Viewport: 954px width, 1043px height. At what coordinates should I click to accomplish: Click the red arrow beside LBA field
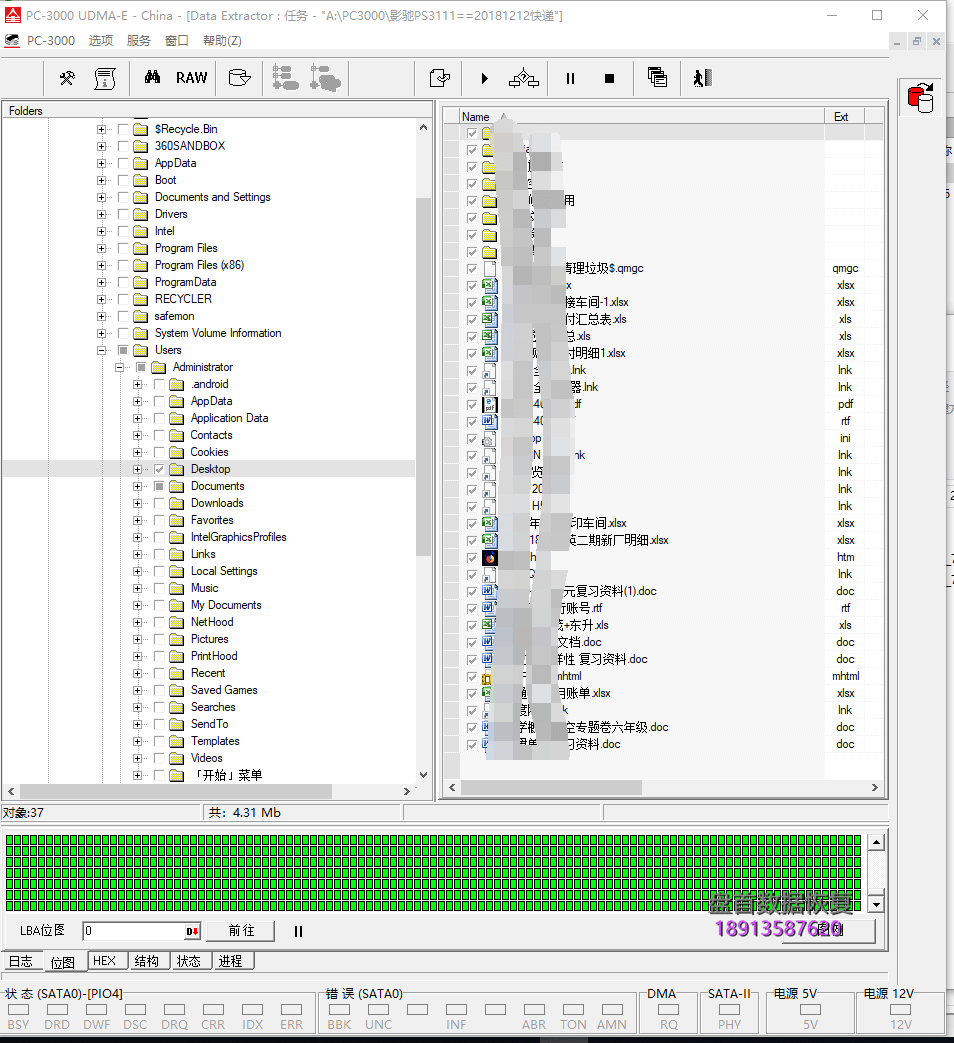click(192, 931)
